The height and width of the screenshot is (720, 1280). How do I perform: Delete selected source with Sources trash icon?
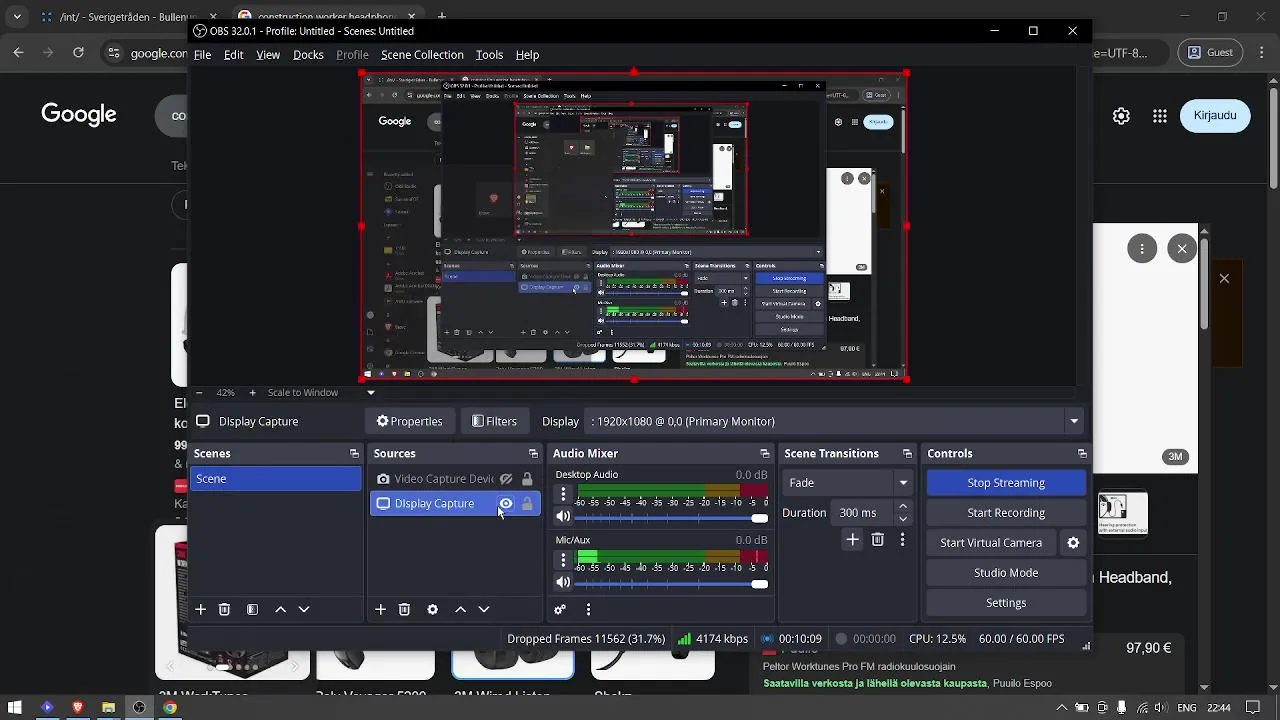404,609
